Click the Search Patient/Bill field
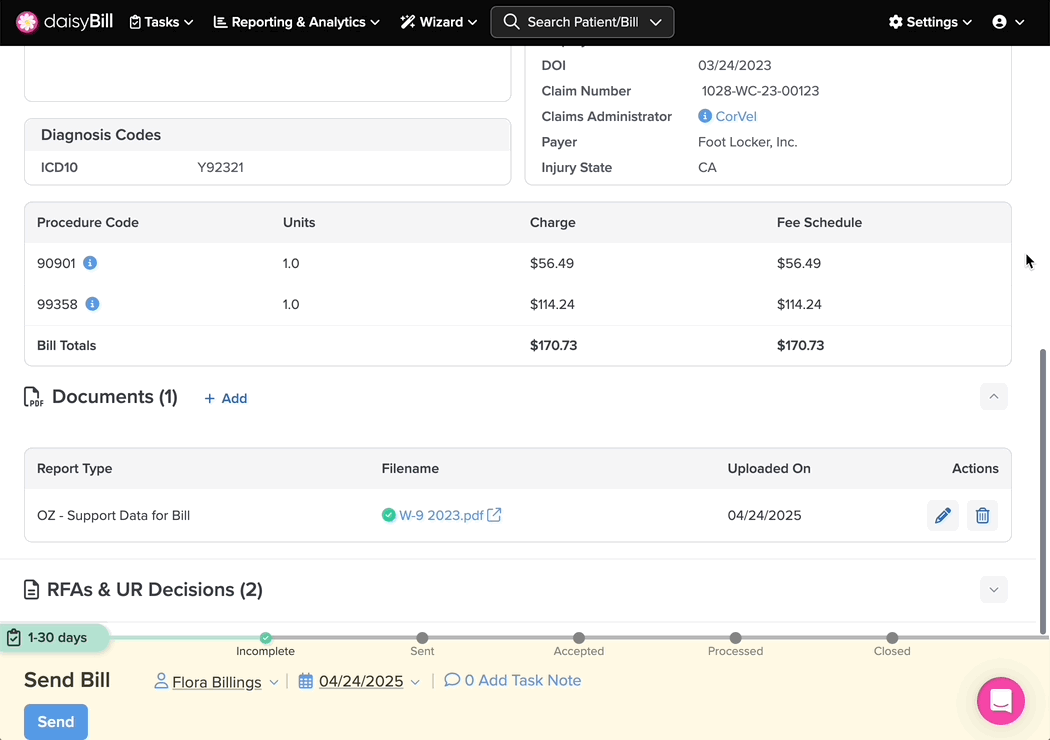Screen dimensions: 1050x740 [582, 22]
